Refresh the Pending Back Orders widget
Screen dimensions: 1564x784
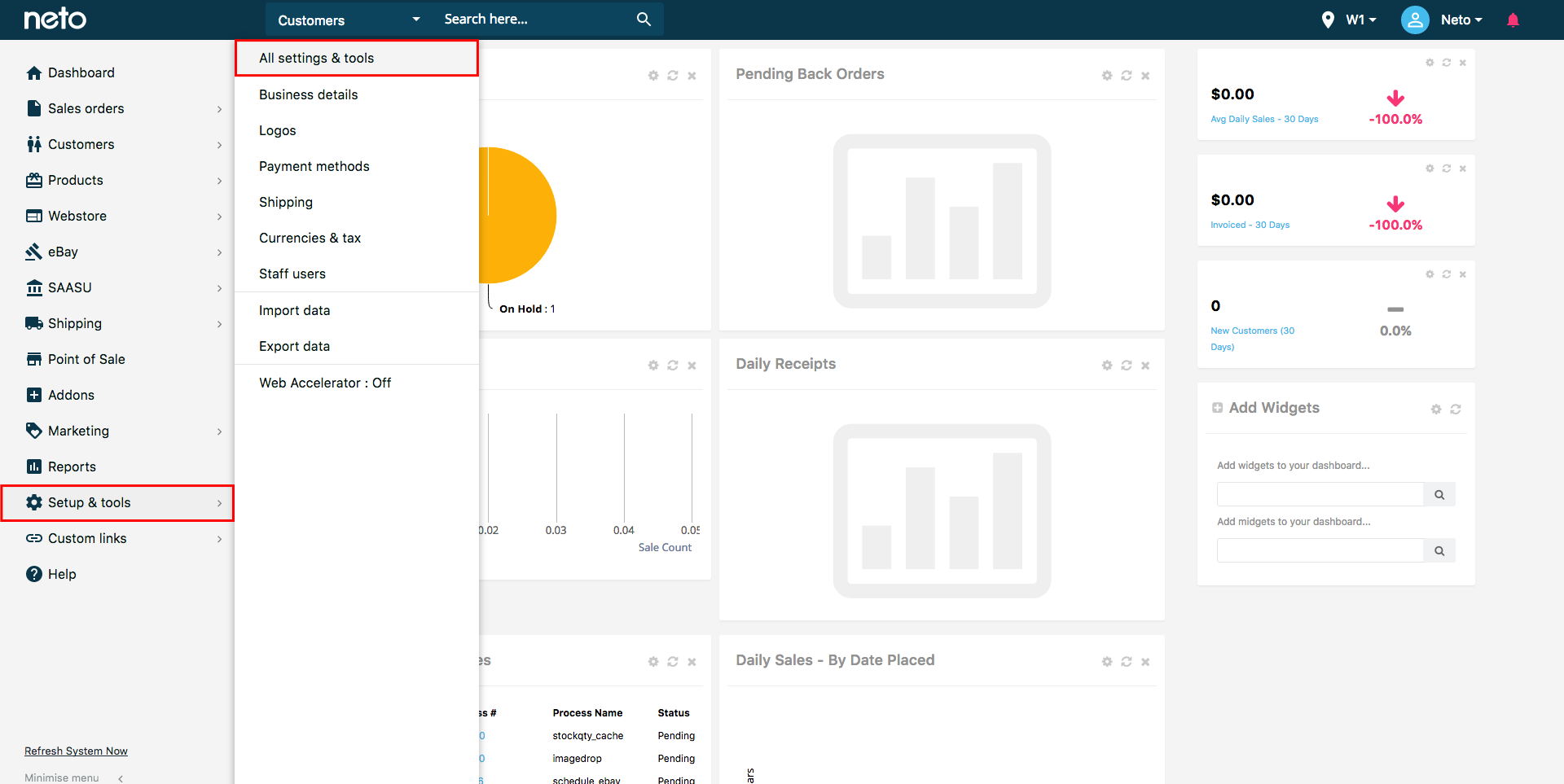1127,76
